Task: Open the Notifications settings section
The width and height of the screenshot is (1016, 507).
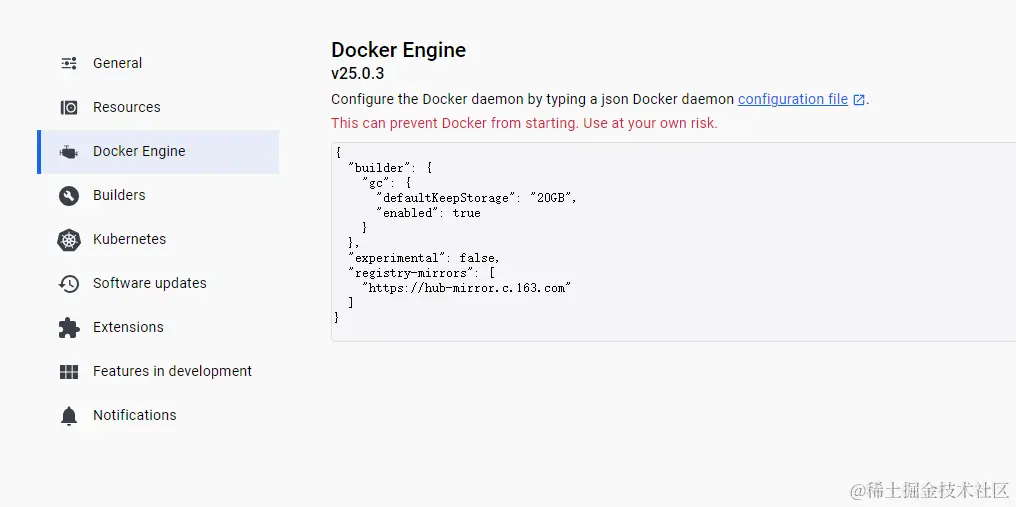Action: [x=159, y=416]
